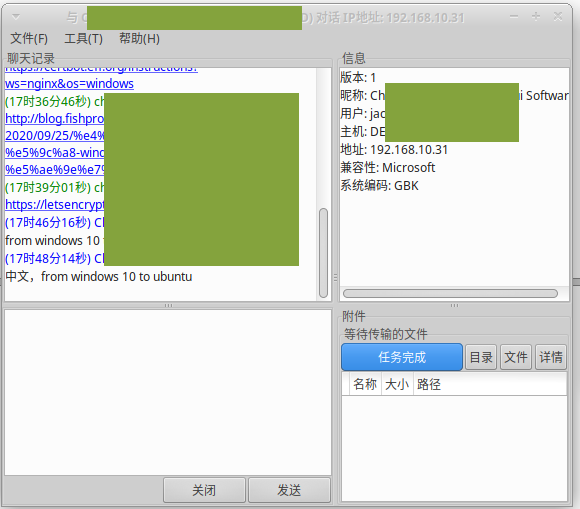Open the letsencrypt link in chat
Image resolution: width=580 pixels, height=509 pixels.
pyautogui.click(x=55, y=204)
